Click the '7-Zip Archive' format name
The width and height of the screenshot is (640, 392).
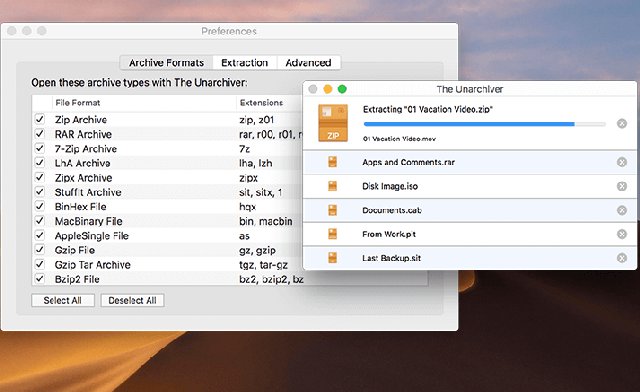(x=86, y=149)
